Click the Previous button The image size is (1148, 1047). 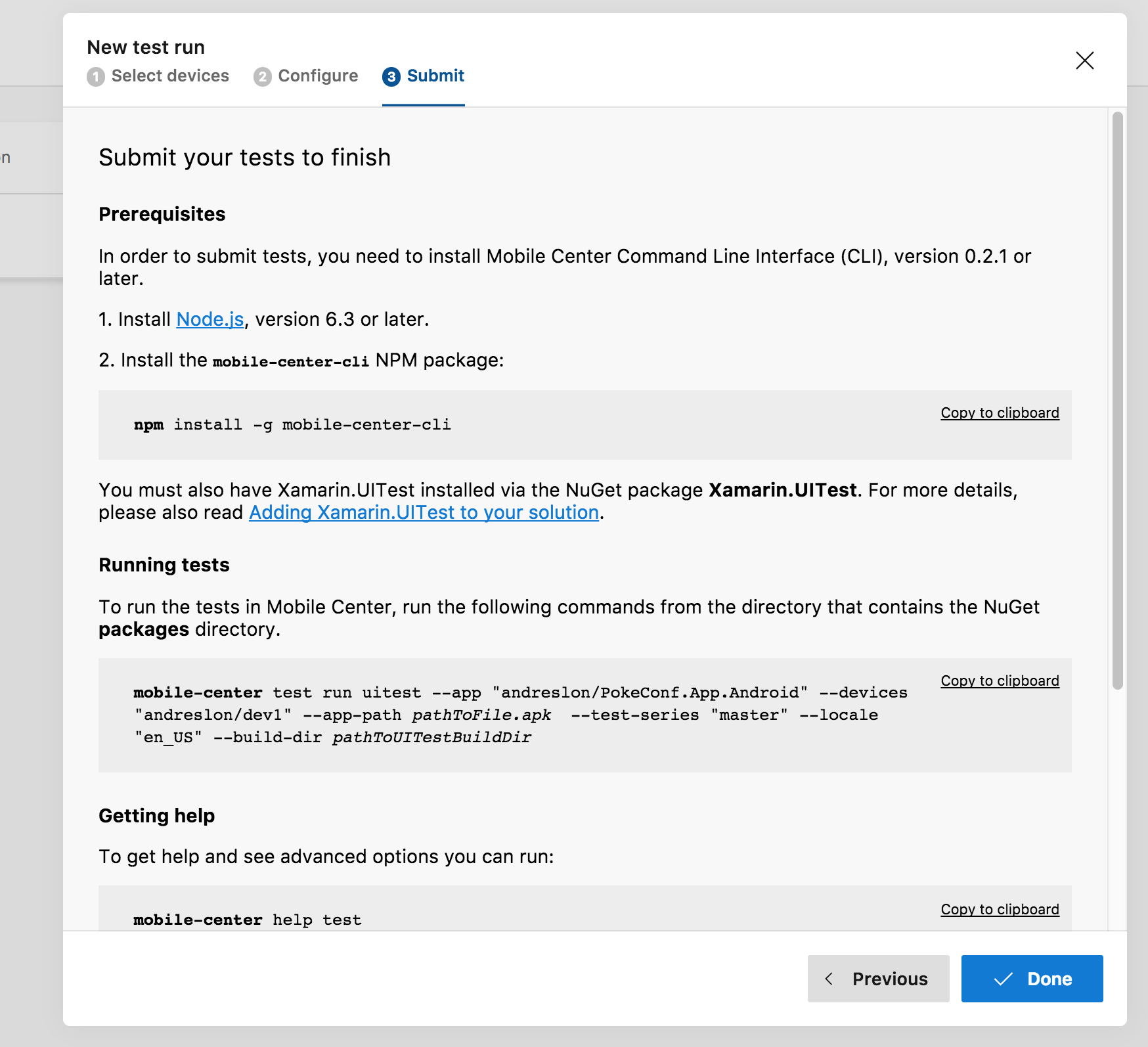(878, 979)
